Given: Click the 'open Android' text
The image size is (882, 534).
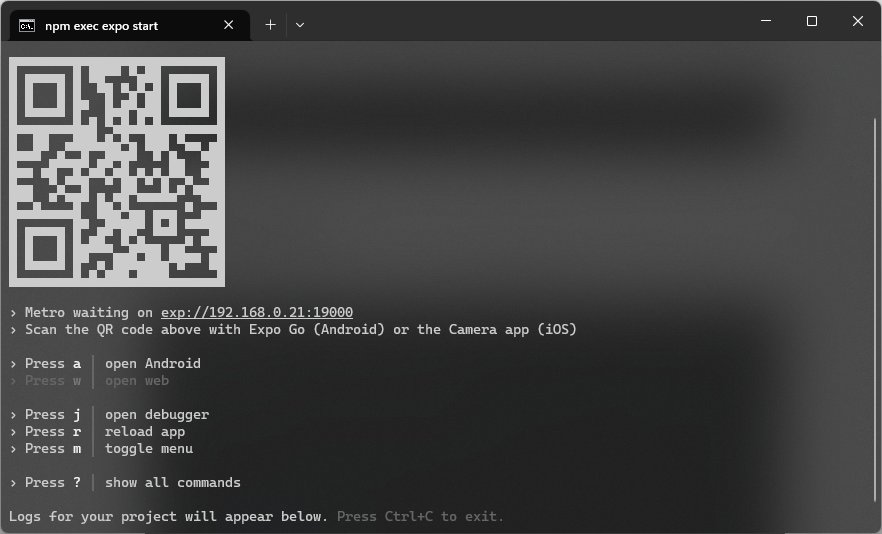Looking at the screenshot, I should 152,364.
